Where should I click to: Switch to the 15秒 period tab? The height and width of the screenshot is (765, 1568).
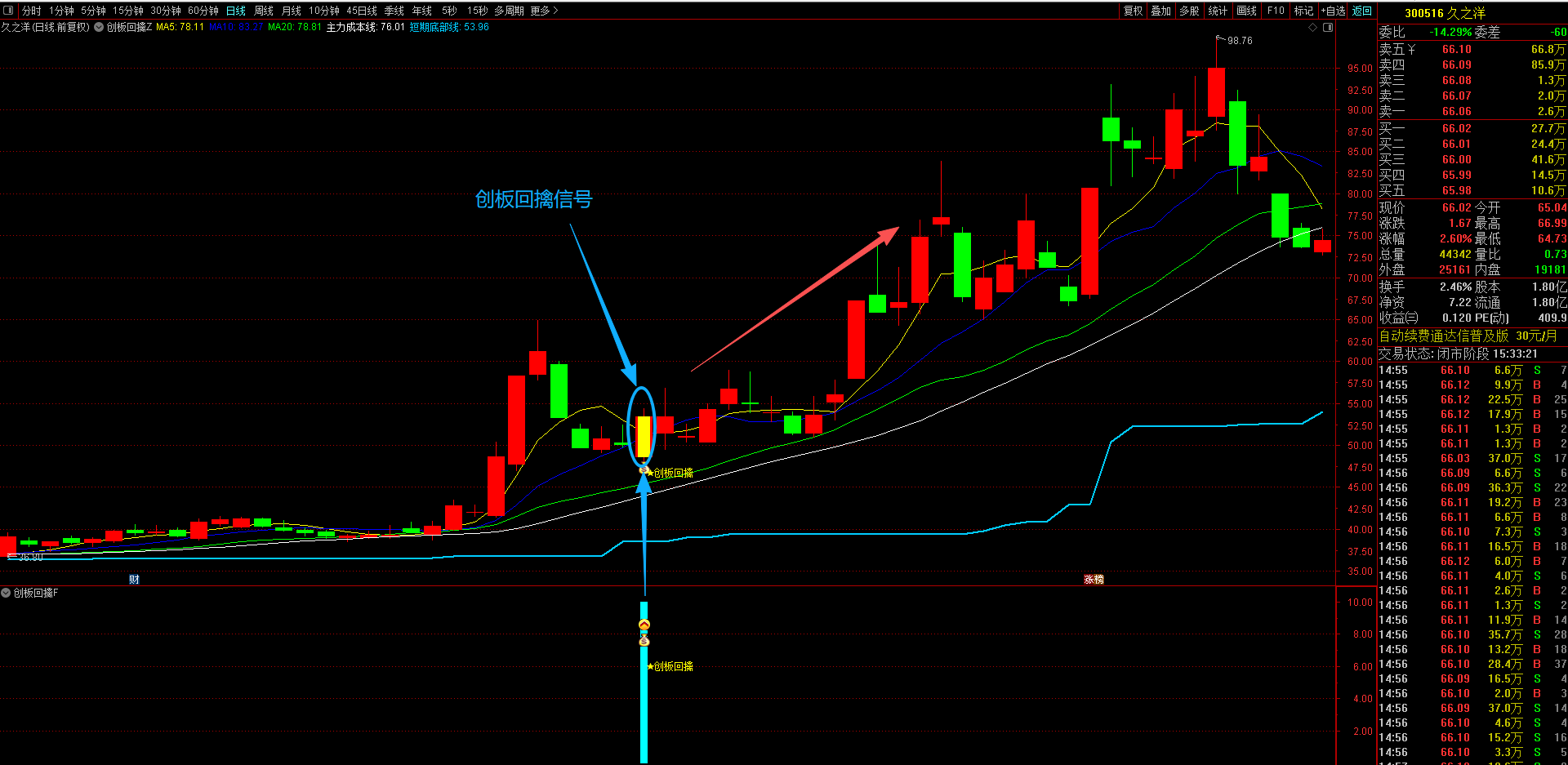coord(478,11)
